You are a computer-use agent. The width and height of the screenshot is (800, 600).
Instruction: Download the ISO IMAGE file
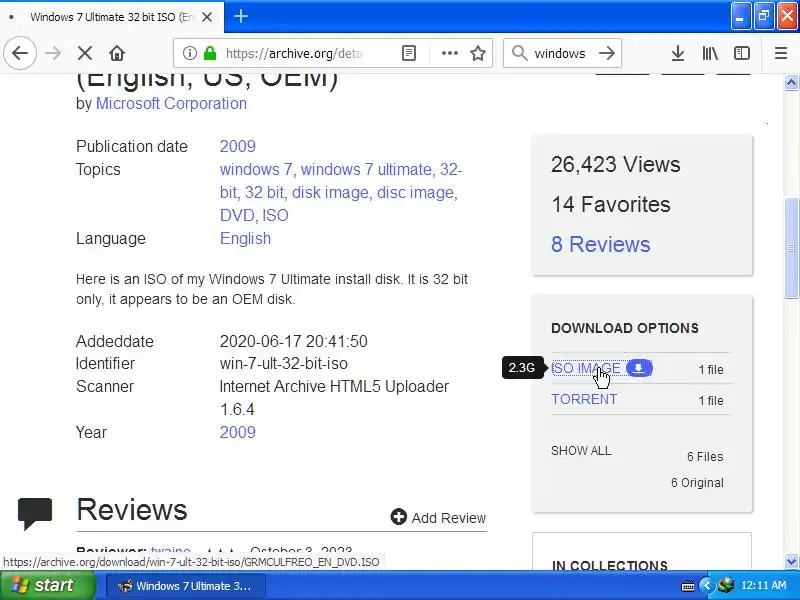(x=585, y=368)
